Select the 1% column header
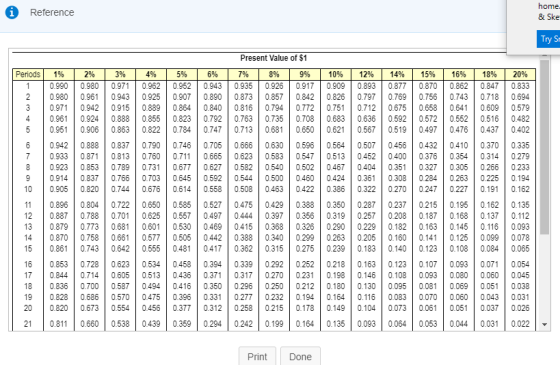 [59, 74]
